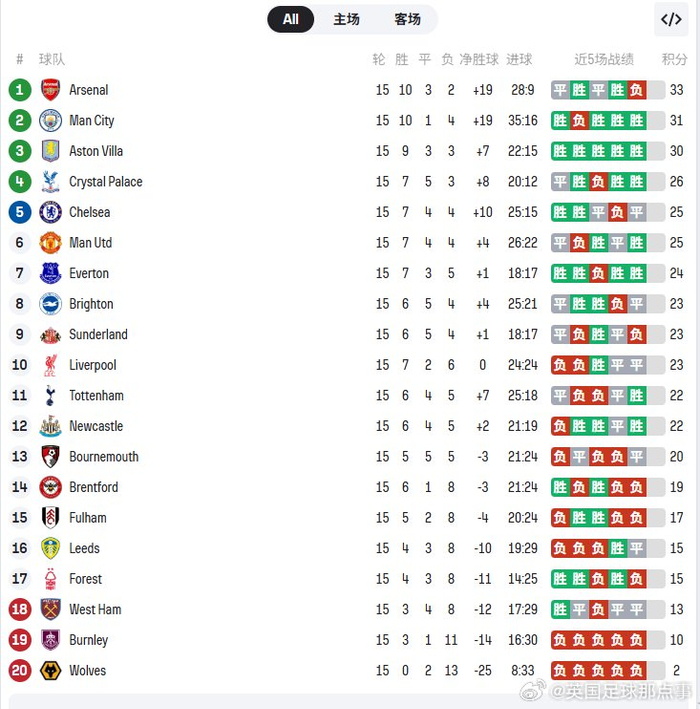Click the embed code icon button
Image resolution: width=700 pixels, height=709 pixels.
[x=671, y=20]
